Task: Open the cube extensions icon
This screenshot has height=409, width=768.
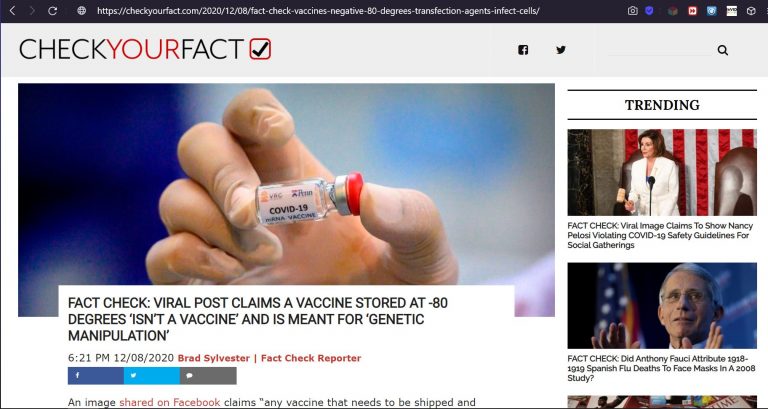Action: pos(751,10)
